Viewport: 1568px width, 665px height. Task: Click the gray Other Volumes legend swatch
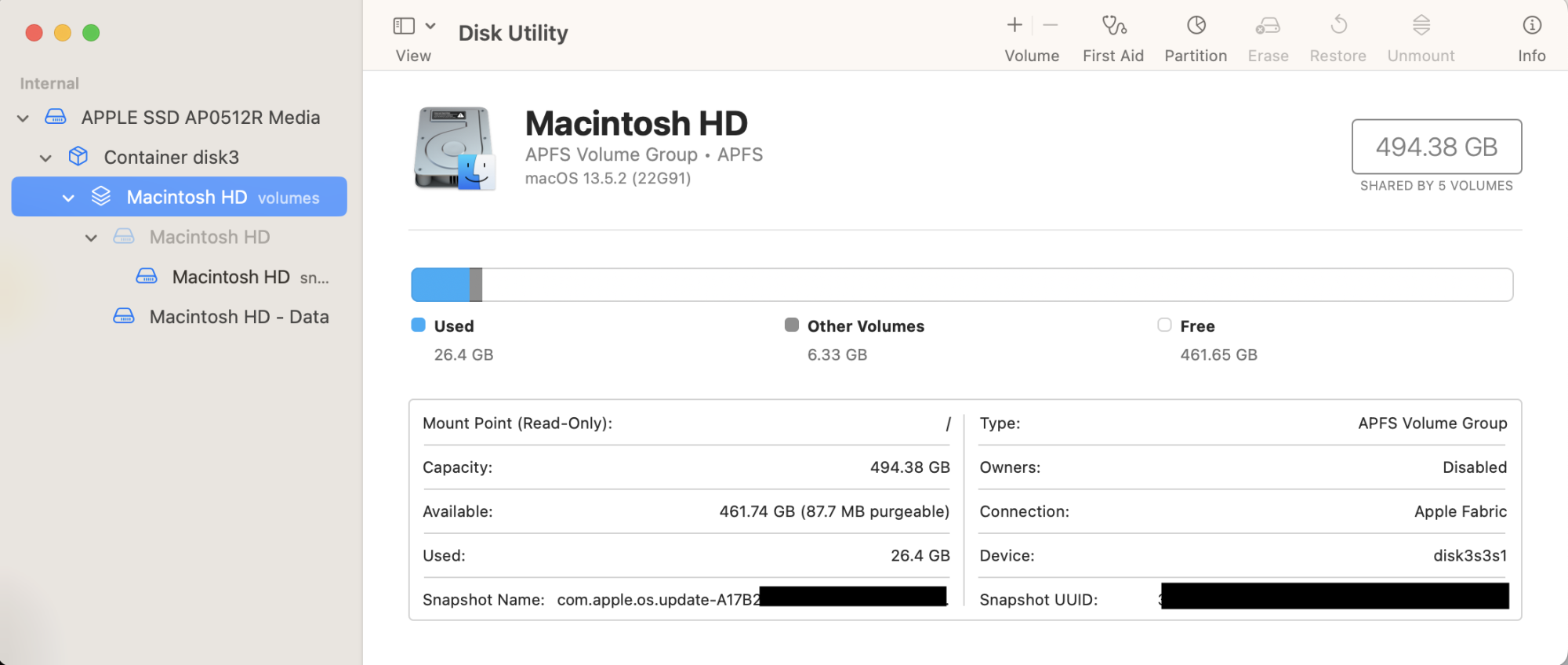[792, 325]
